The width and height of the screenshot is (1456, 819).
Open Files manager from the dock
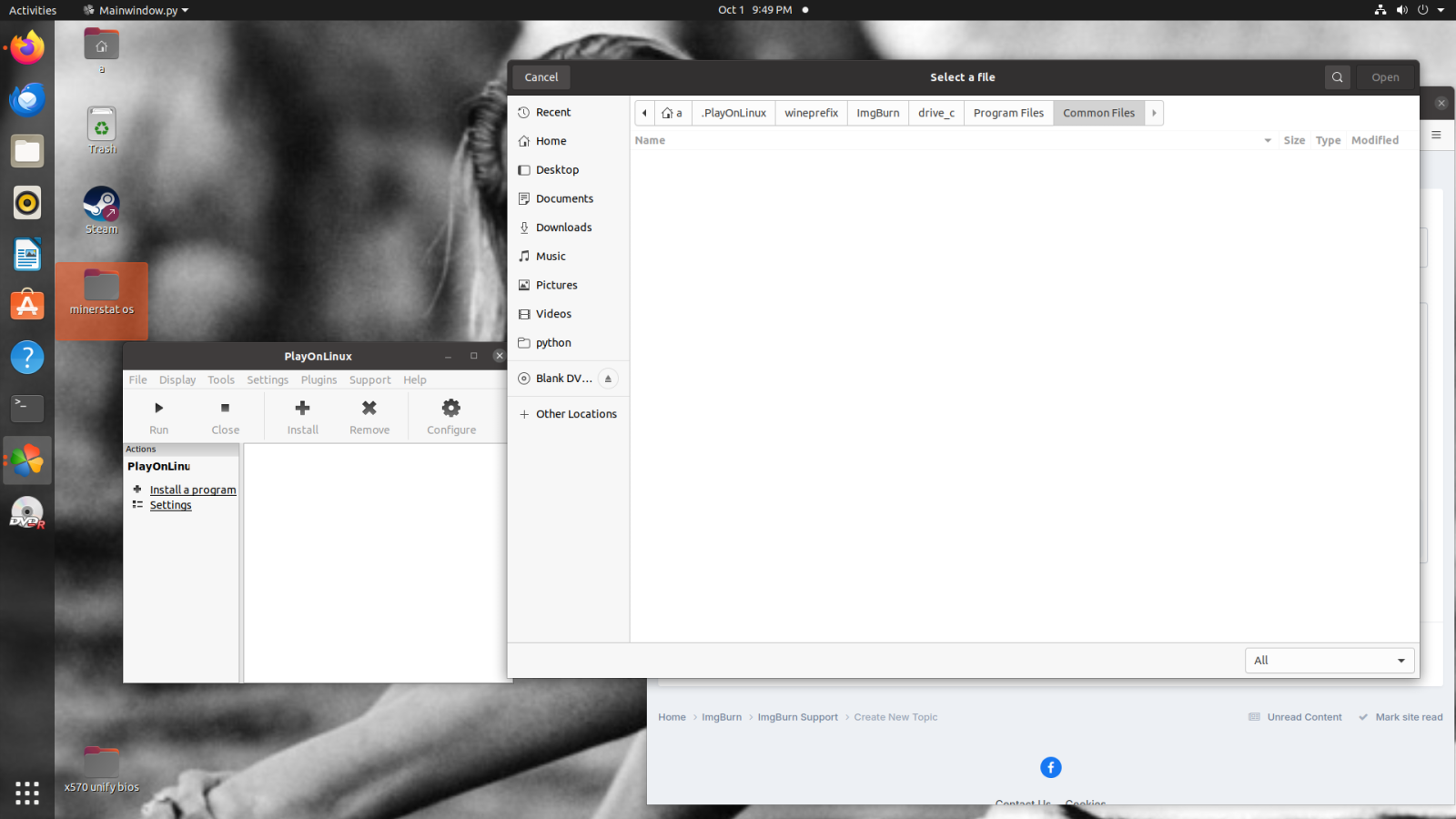coord(27,151)
